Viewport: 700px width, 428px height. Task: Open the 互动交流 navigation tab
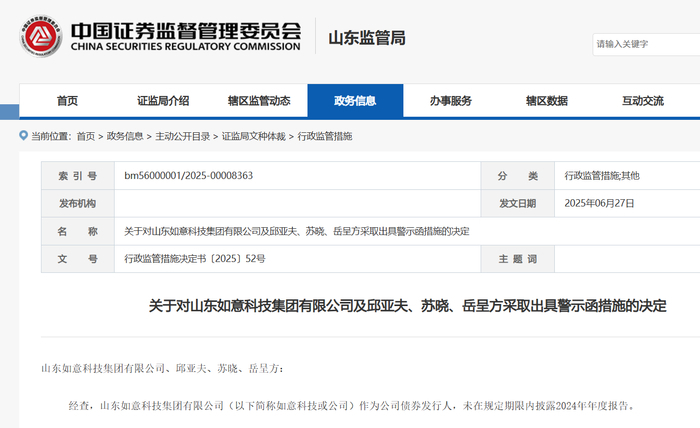pyautogui.click(x=643, y=101)
